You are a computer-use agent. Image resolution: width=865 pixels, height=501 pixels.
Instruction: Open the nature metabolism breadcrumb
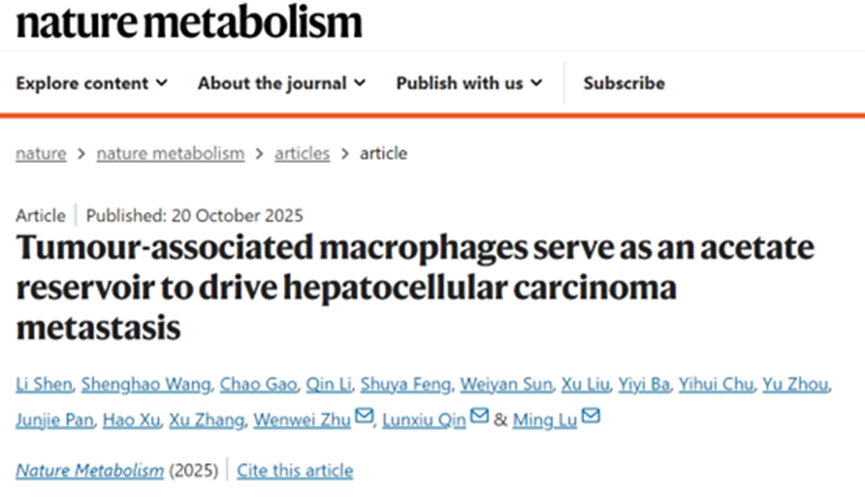(170, 153)
